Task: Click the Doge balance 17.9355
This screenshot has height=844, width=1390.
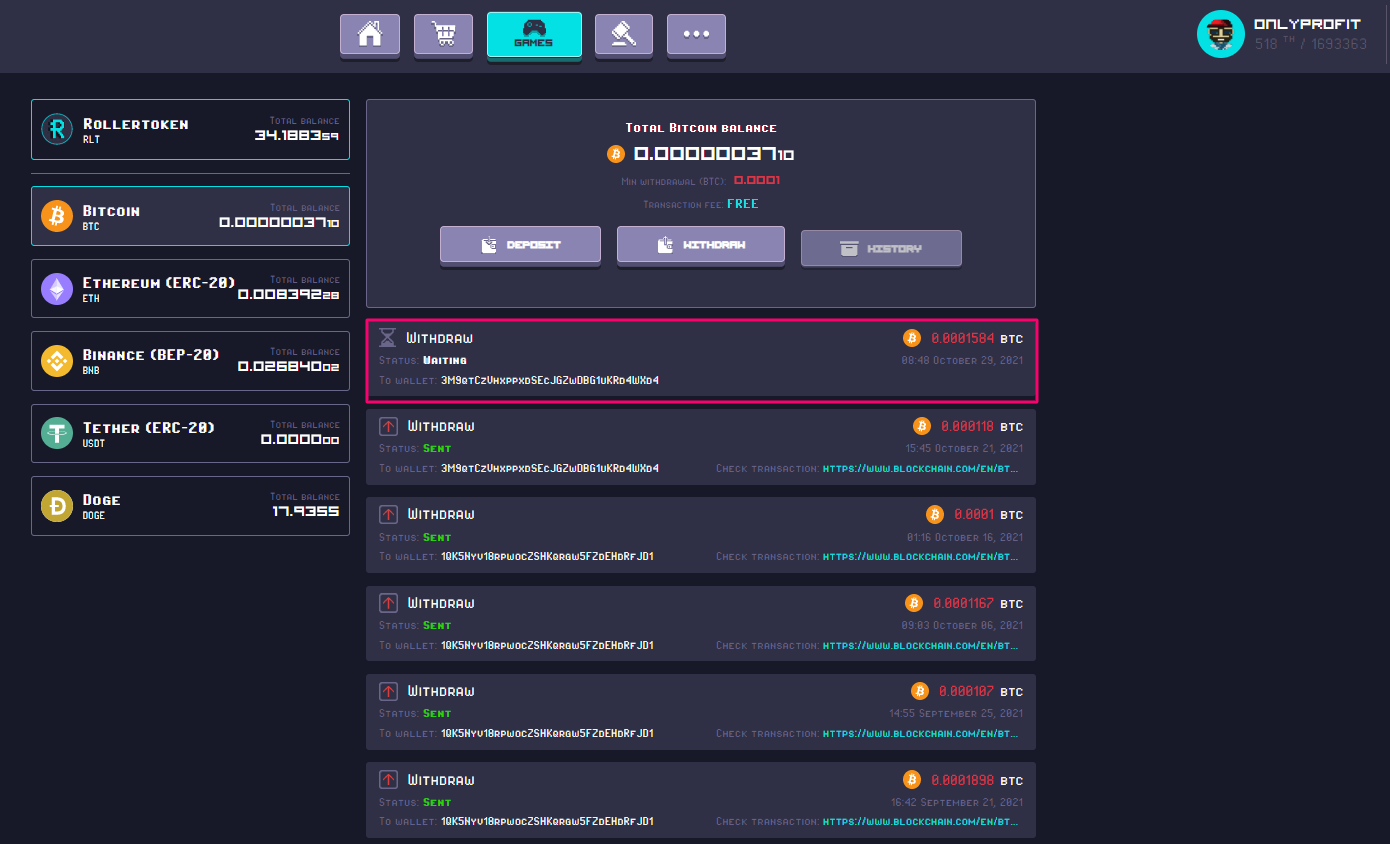Action: tap(305, 511)
